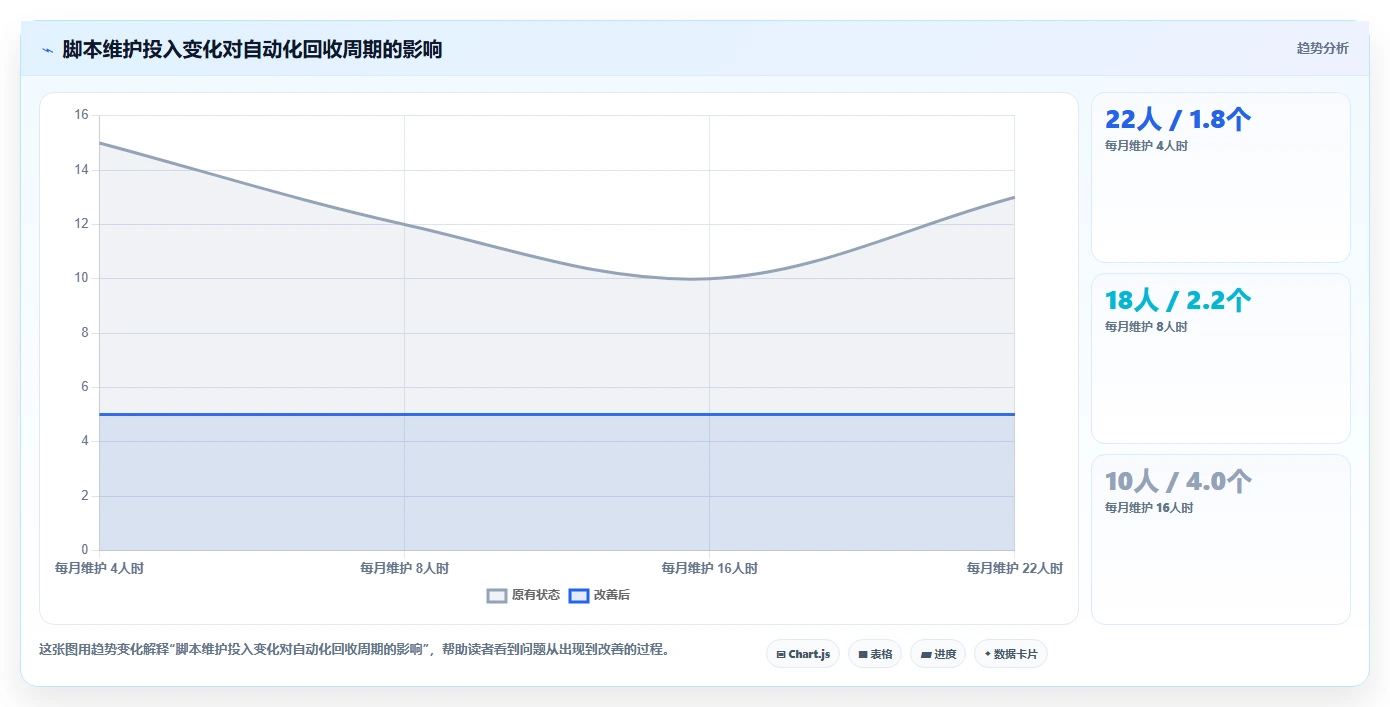
Task: Click 每月维护 4人时 caption in first card
Action: (1146, 146)
